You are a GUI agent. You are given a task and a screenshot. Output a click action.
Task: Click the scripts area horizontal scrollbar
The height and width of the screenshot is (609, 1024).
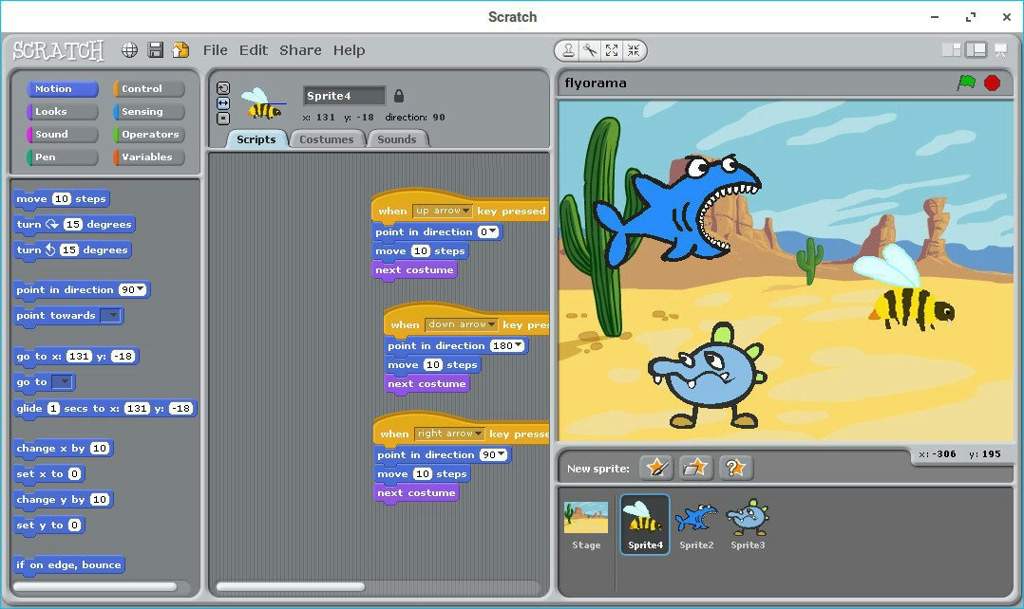(x=291, y=586)
